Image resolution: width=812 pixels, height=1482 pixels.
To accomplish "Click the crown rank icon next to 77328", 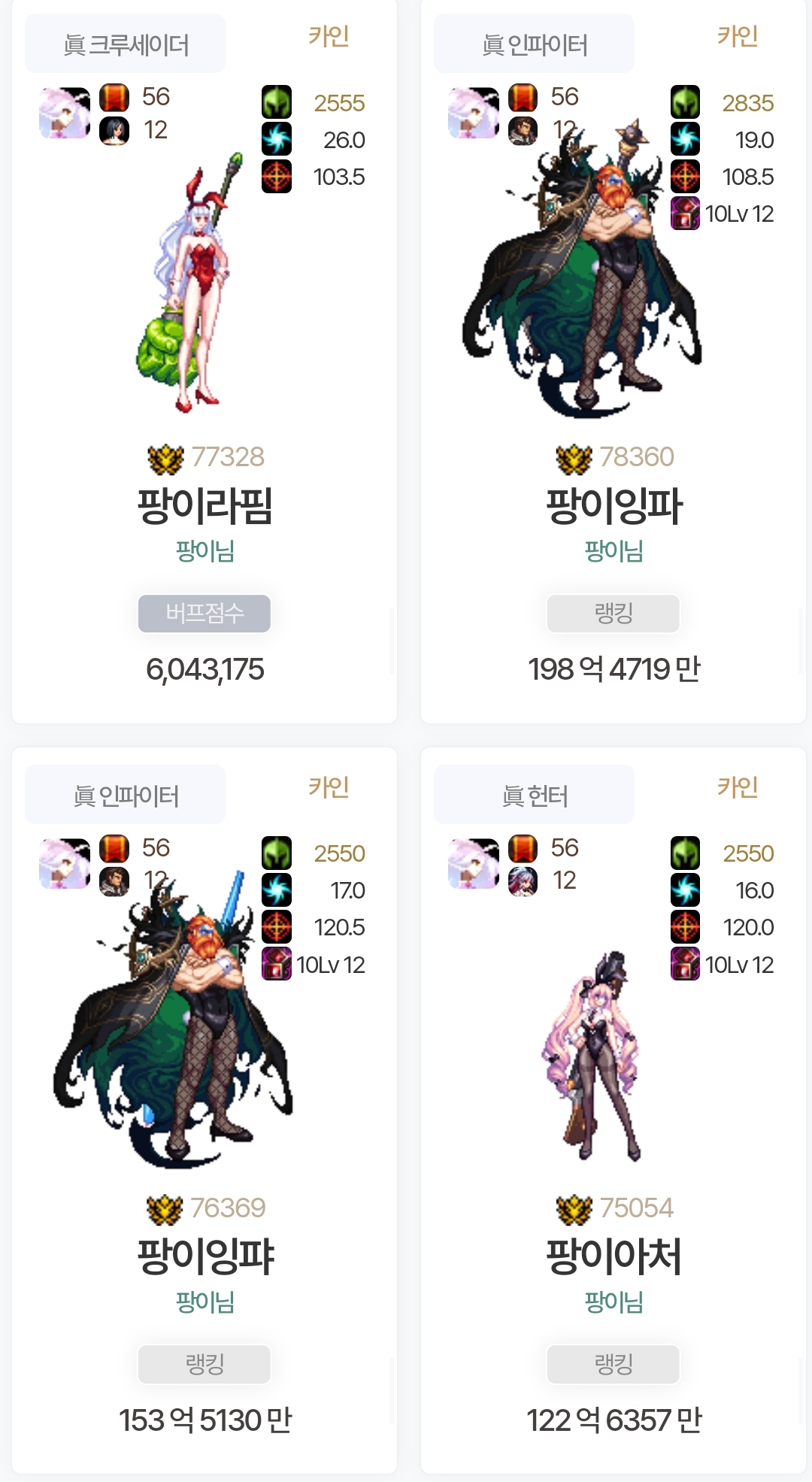I will pos(165,459).
